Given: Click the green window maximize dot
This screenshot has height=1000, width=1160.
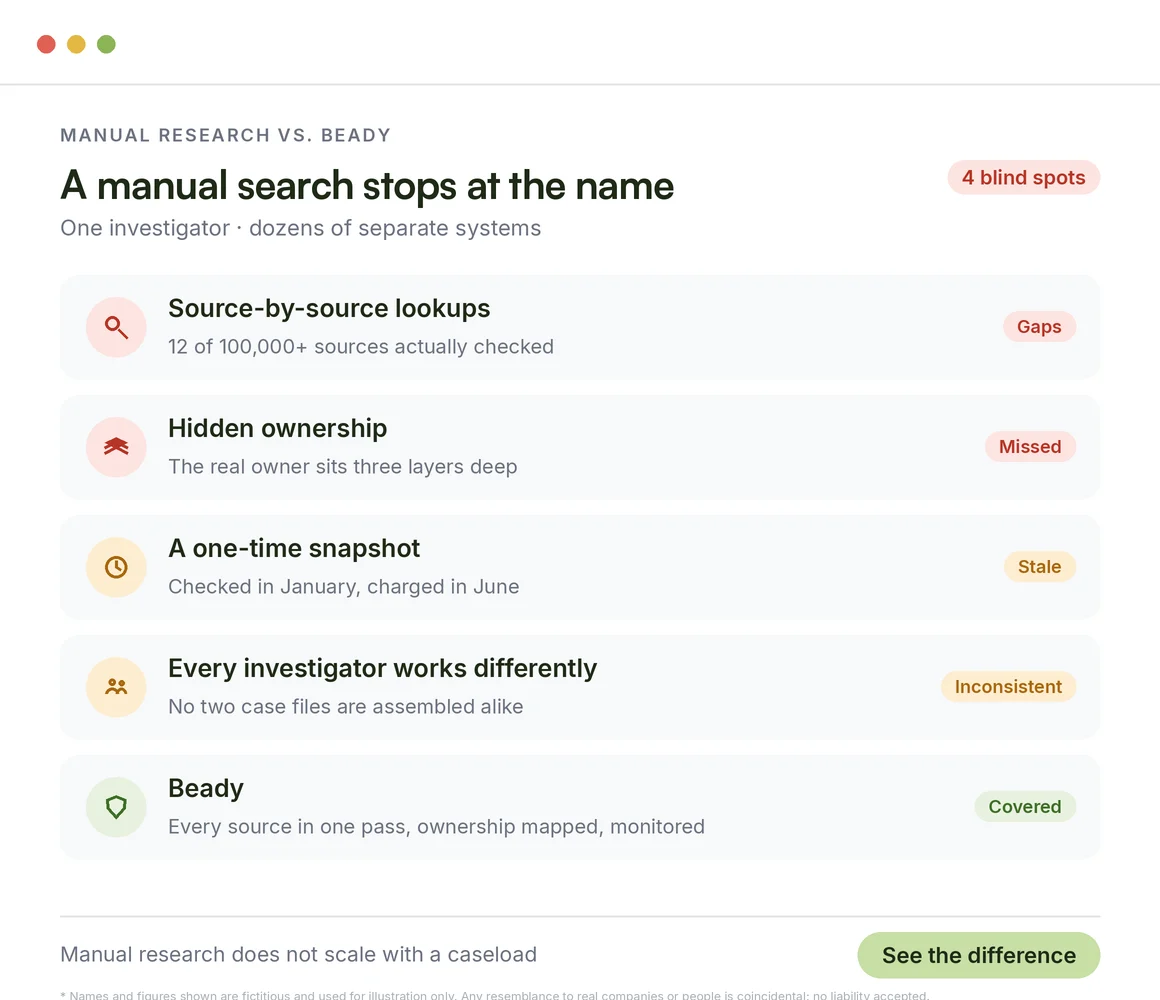Looking at the screenshot, I should coord(107,44).
